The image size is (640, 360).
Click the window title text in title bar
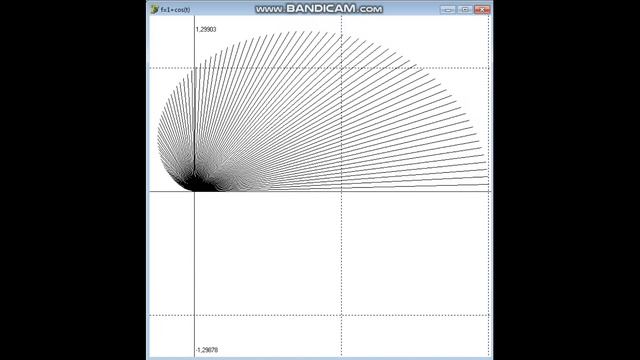tap(175, 9)
